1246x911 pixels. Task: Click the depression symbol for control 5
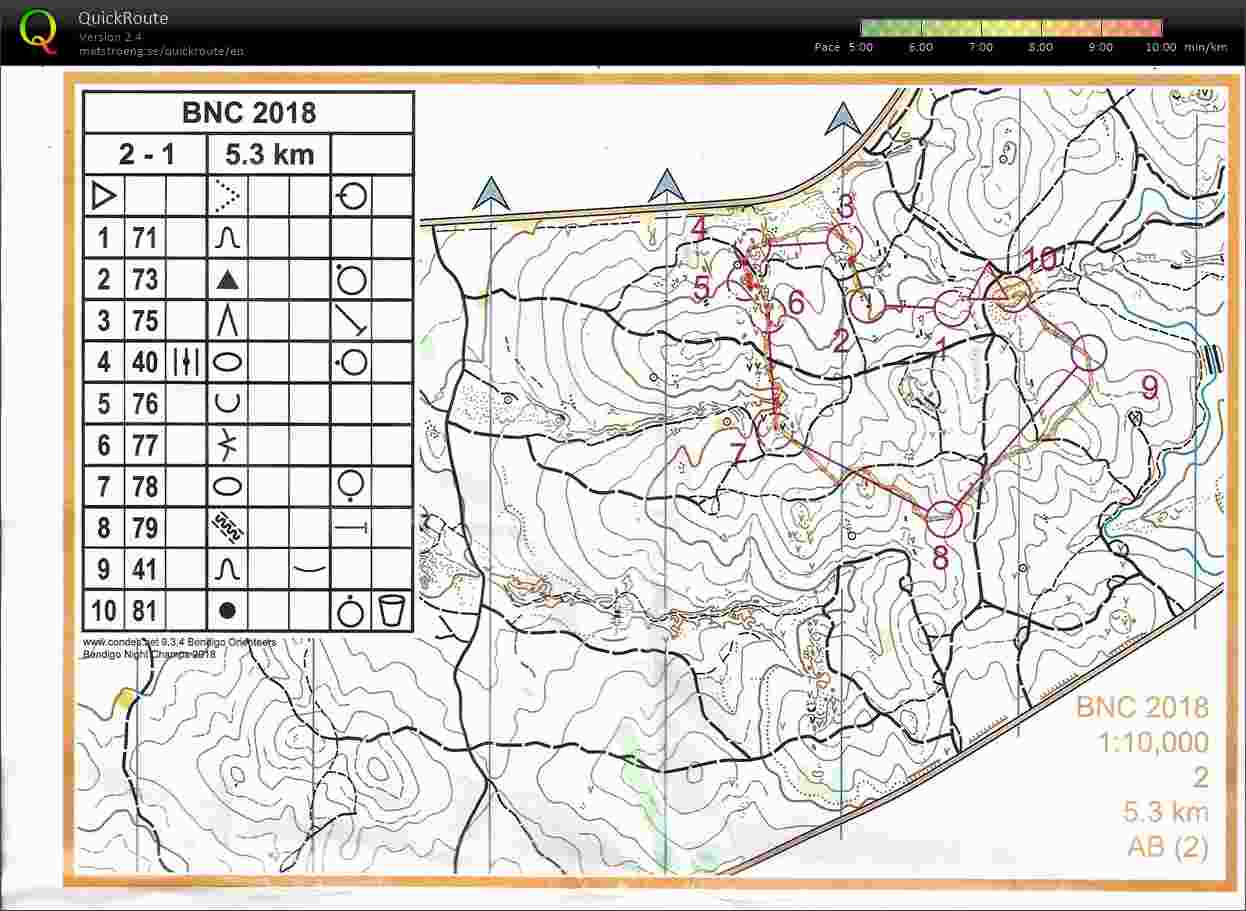(228, 403)
